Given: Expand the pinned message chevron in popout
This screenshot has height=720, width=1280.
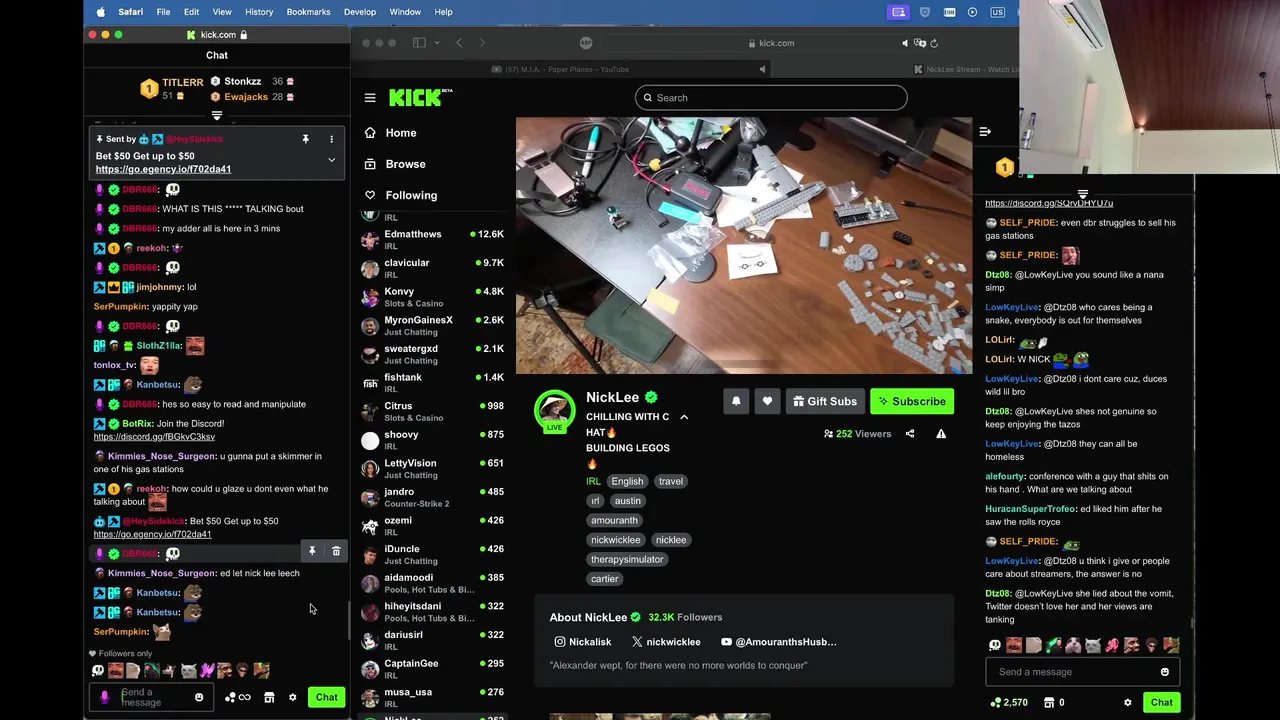Looking at the screenshot, I should coord(331,159).
